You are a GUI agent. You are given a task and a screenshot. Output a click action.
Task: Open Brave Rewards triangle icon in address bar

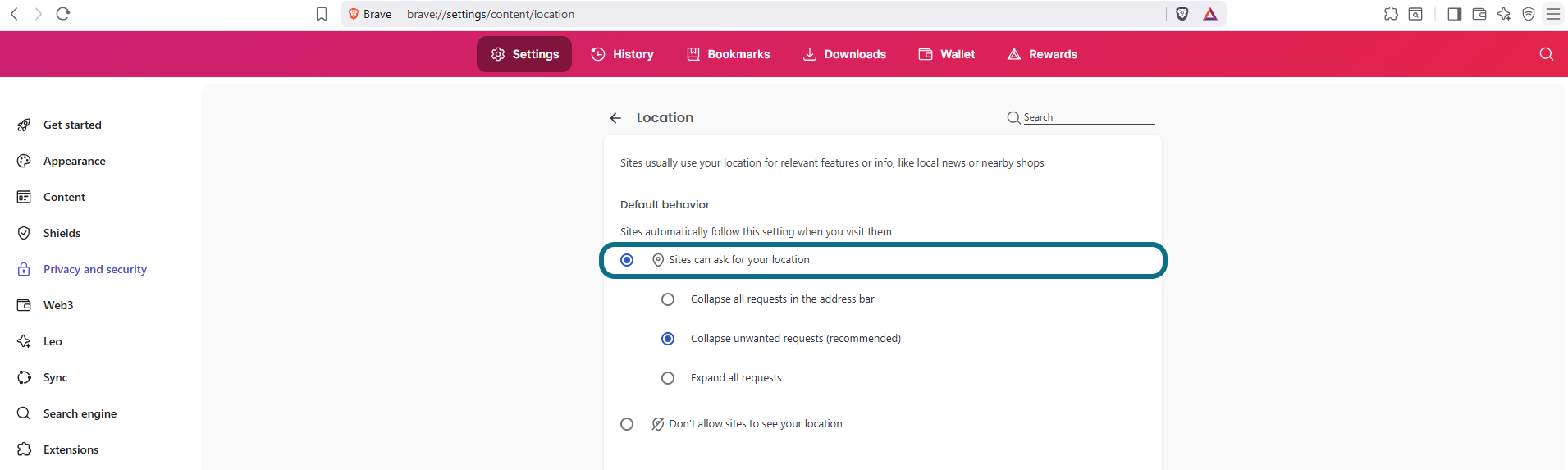pyautogui.click(x=1210, y=14)
